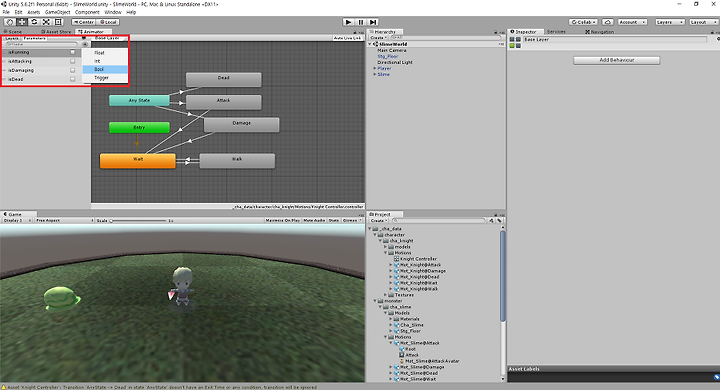Select the Rect transform tool
Viewport: 720px width, 390px height.
coord(58,22)
